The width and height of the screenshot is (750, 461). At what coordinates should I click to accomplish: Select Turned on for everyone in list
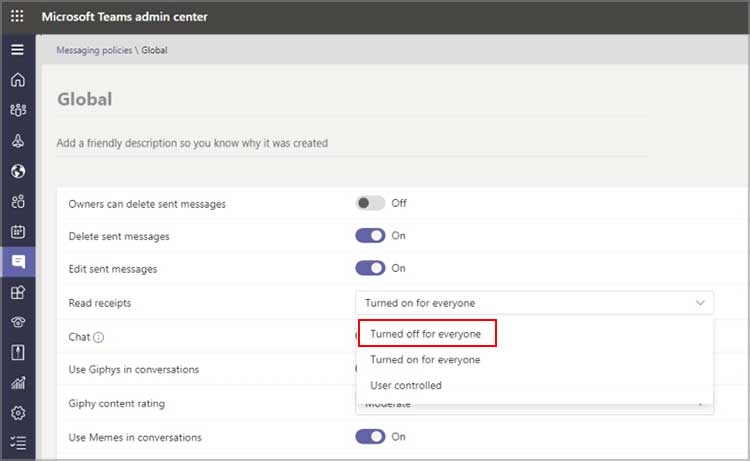(x=425, y=360)
